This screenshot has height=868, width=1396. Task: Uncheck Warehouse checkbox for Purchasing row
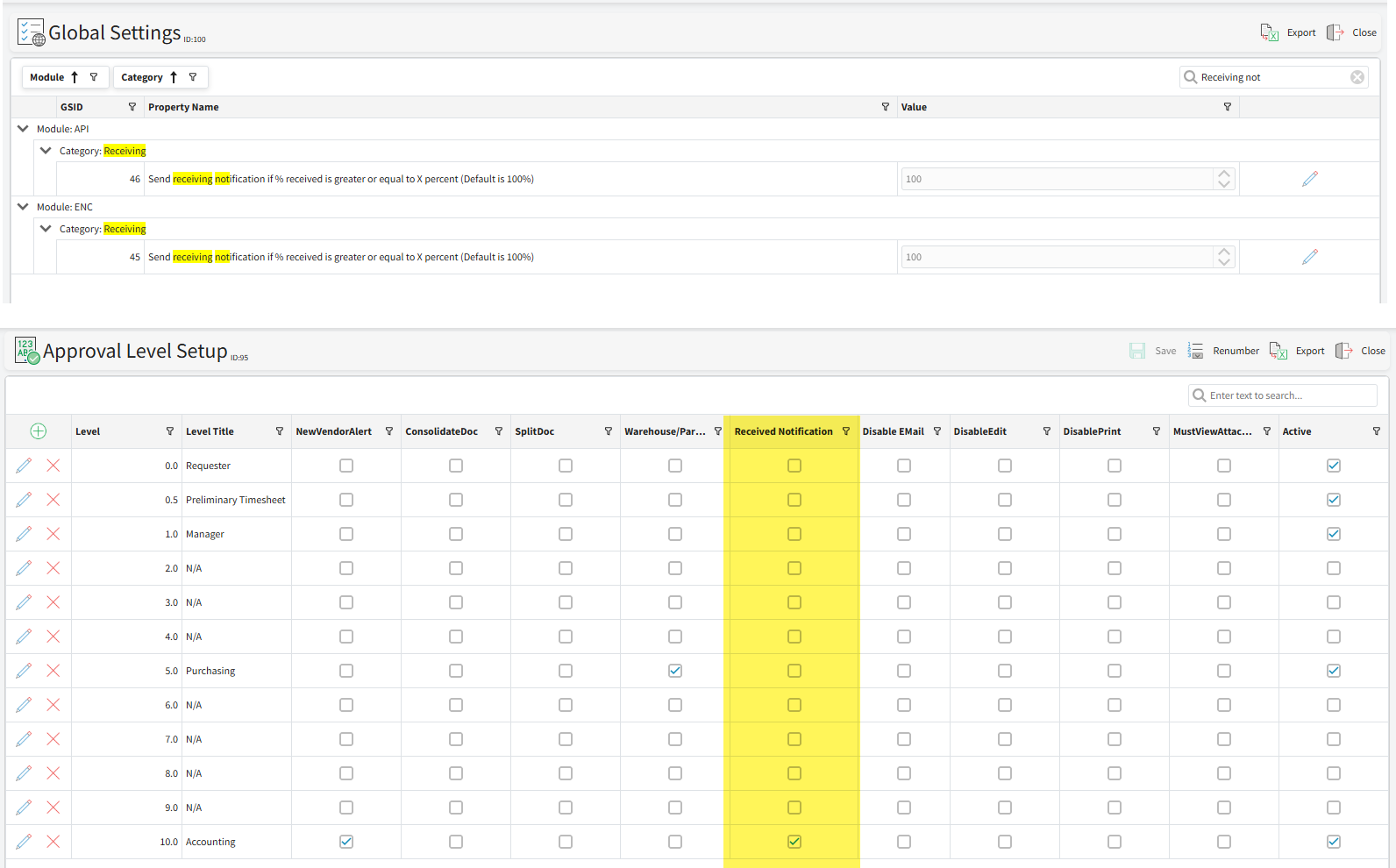[674, 671]
